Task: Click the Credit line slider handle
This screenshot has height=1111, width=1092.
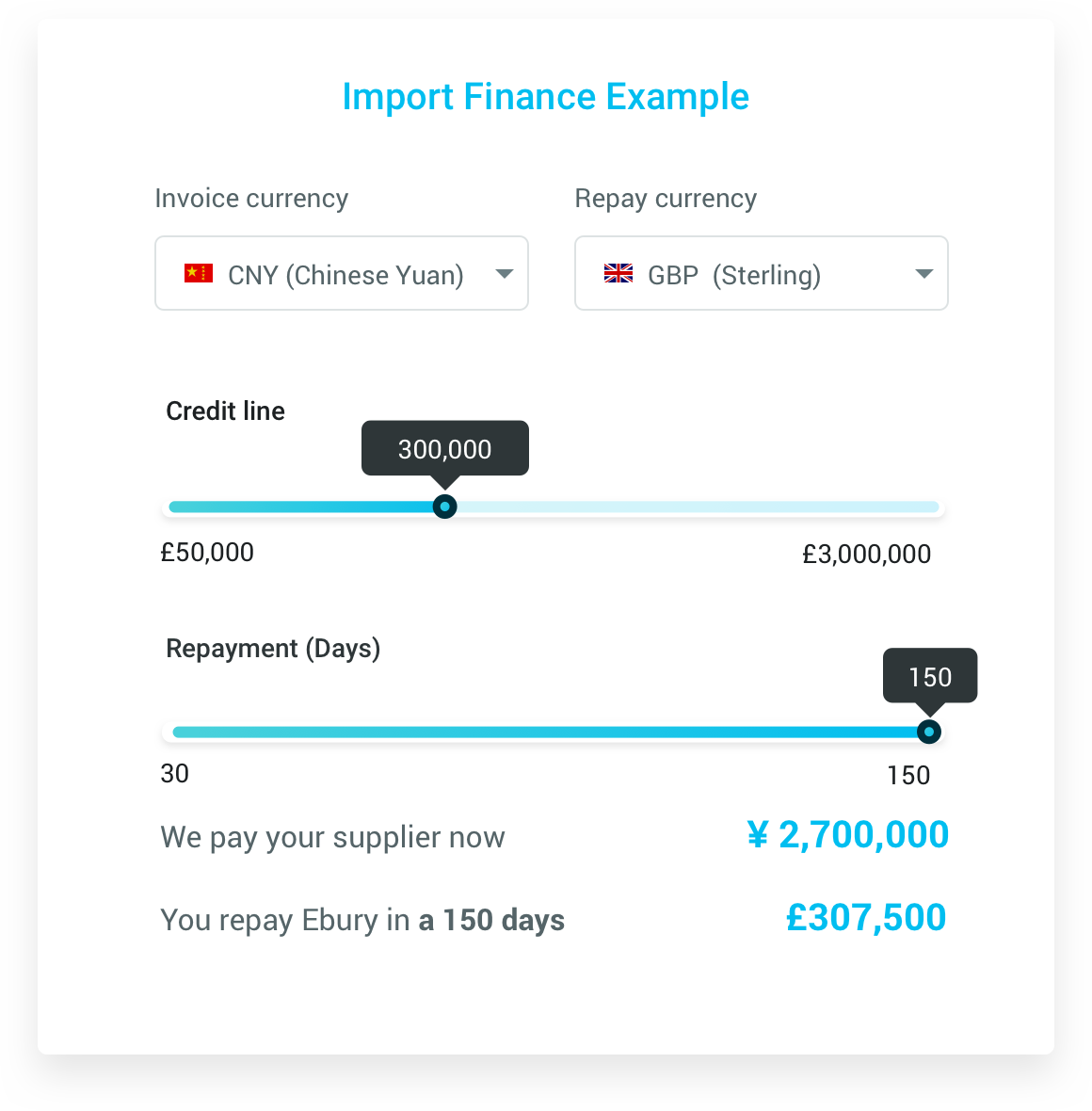Action: (x=444, y=507)
